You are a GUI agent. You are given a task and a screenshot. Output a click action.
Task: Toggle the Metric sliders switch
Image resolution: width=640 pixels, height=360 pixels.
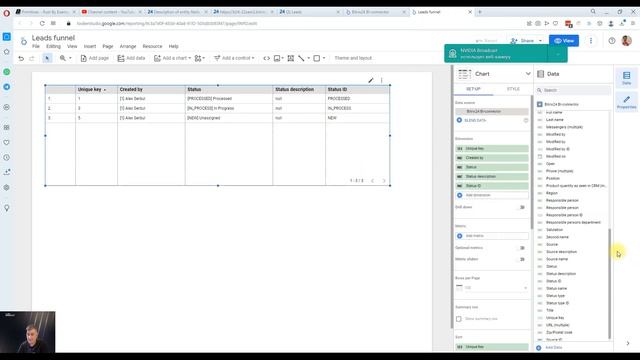tap(521, 260)
